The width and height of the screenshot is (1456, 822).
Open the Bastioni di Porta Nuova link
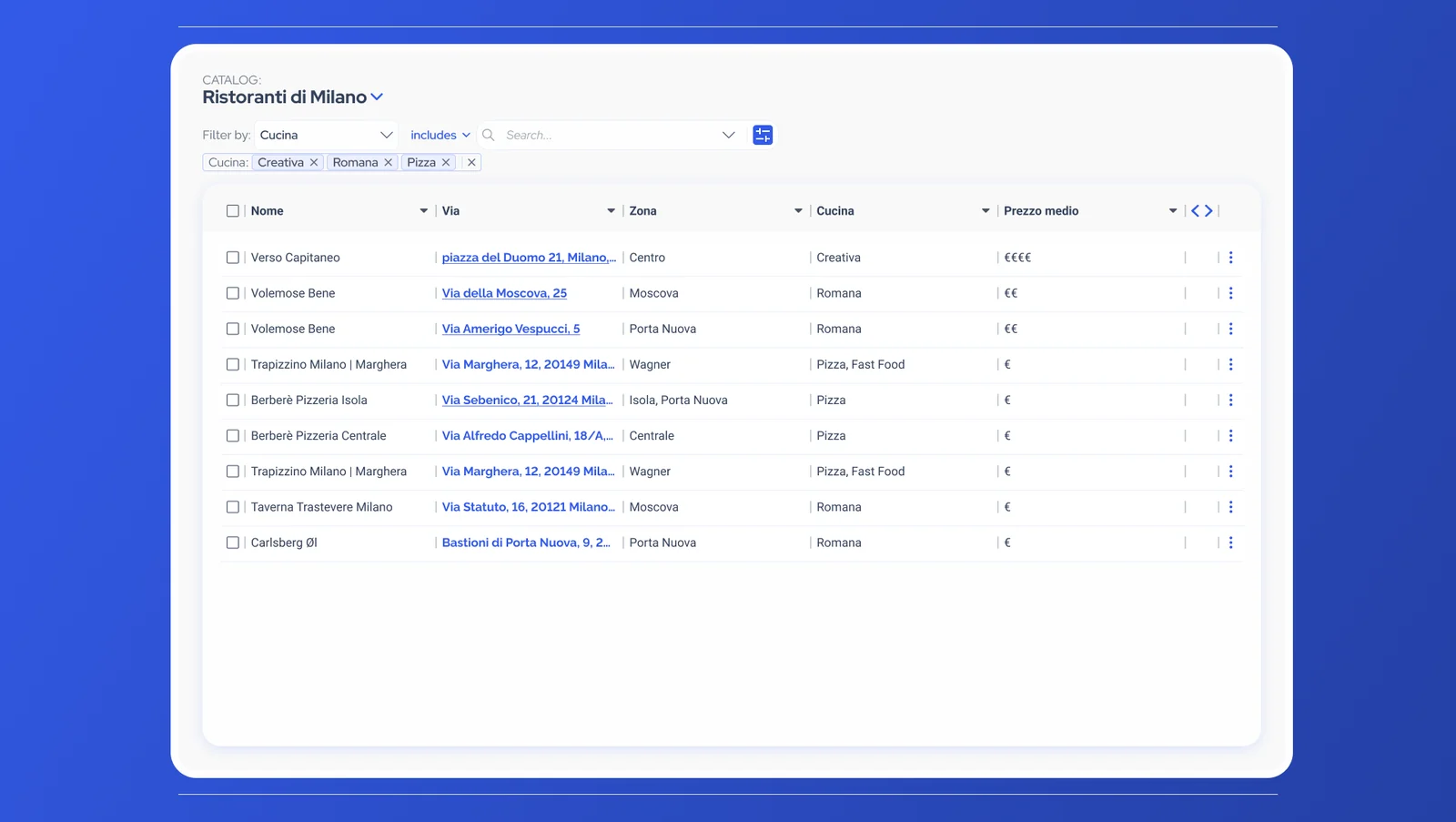point(526,543)
